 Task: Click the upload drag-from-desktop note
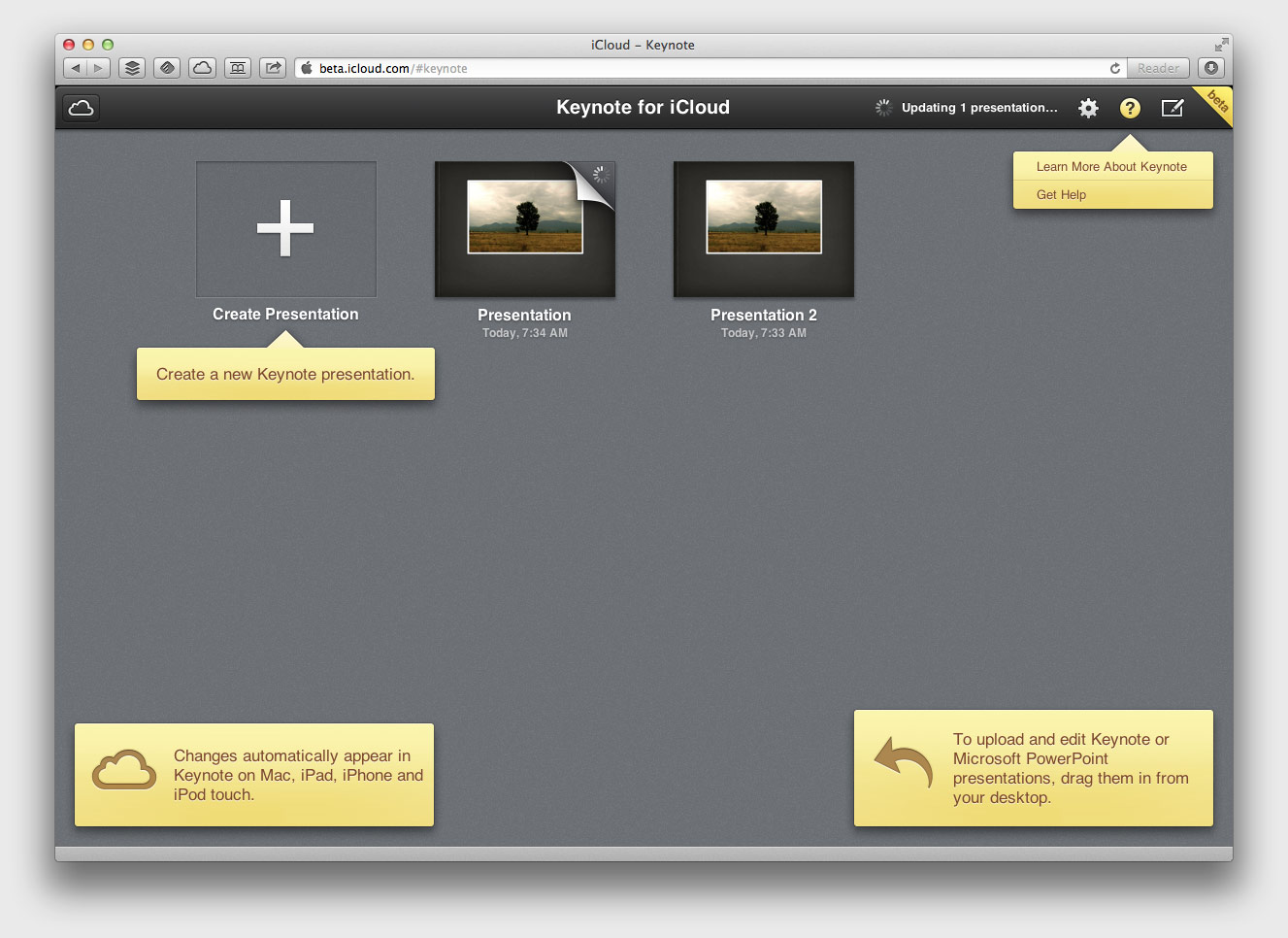tap(1034, 768)
